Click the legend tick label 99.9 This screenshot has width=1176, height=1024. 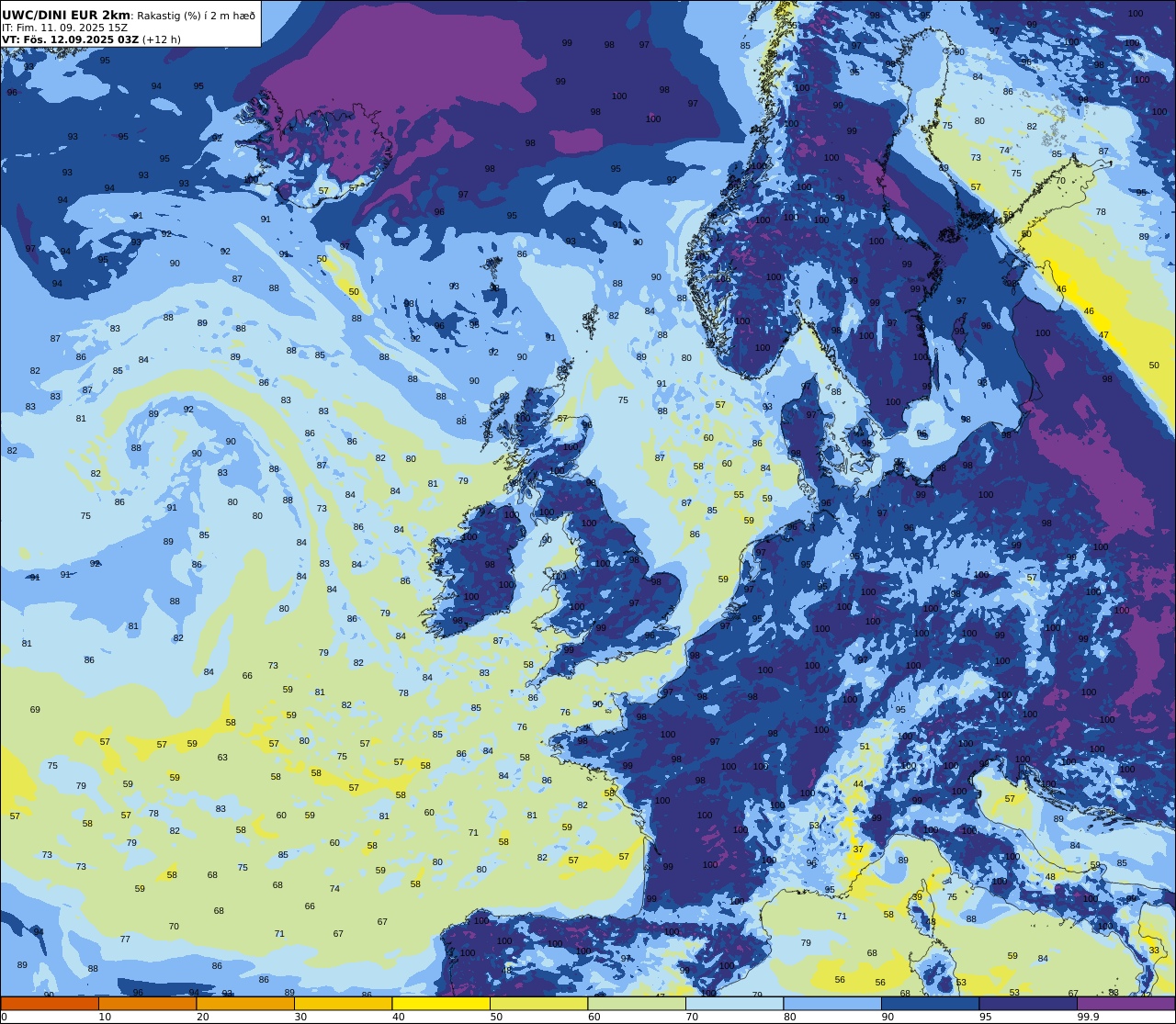pyautogui.click(x=1090, y=1017)
